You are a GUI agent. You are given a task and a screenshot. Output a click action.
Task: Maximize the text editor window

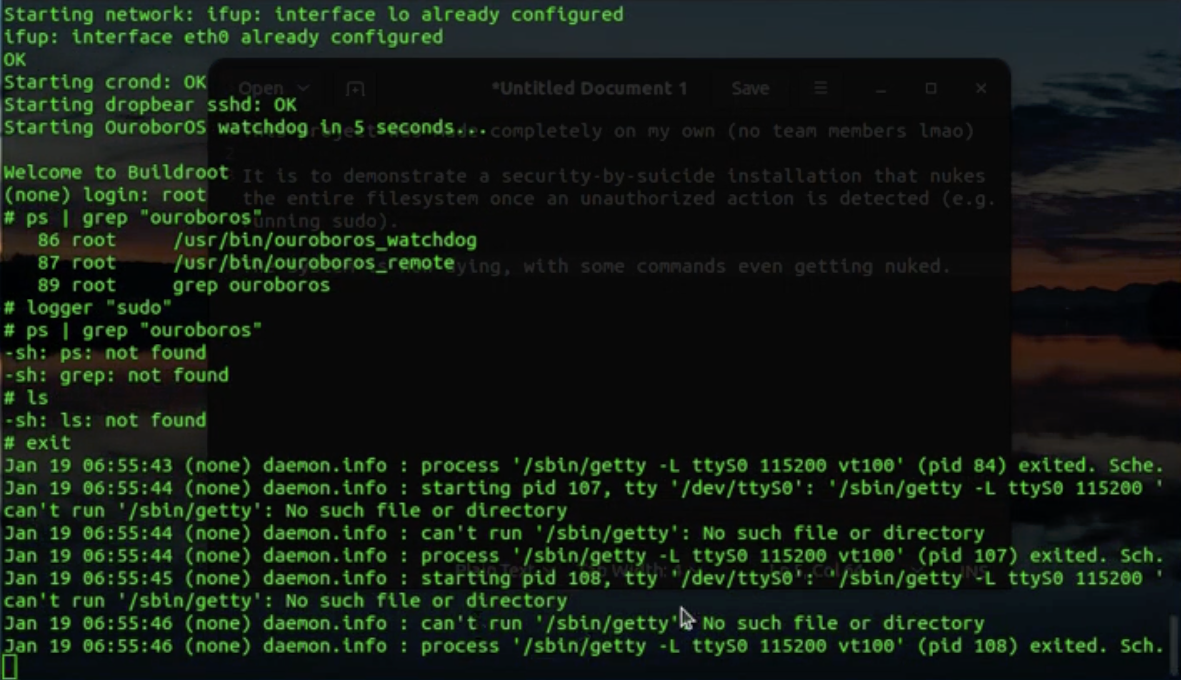(x=931, y=88)
